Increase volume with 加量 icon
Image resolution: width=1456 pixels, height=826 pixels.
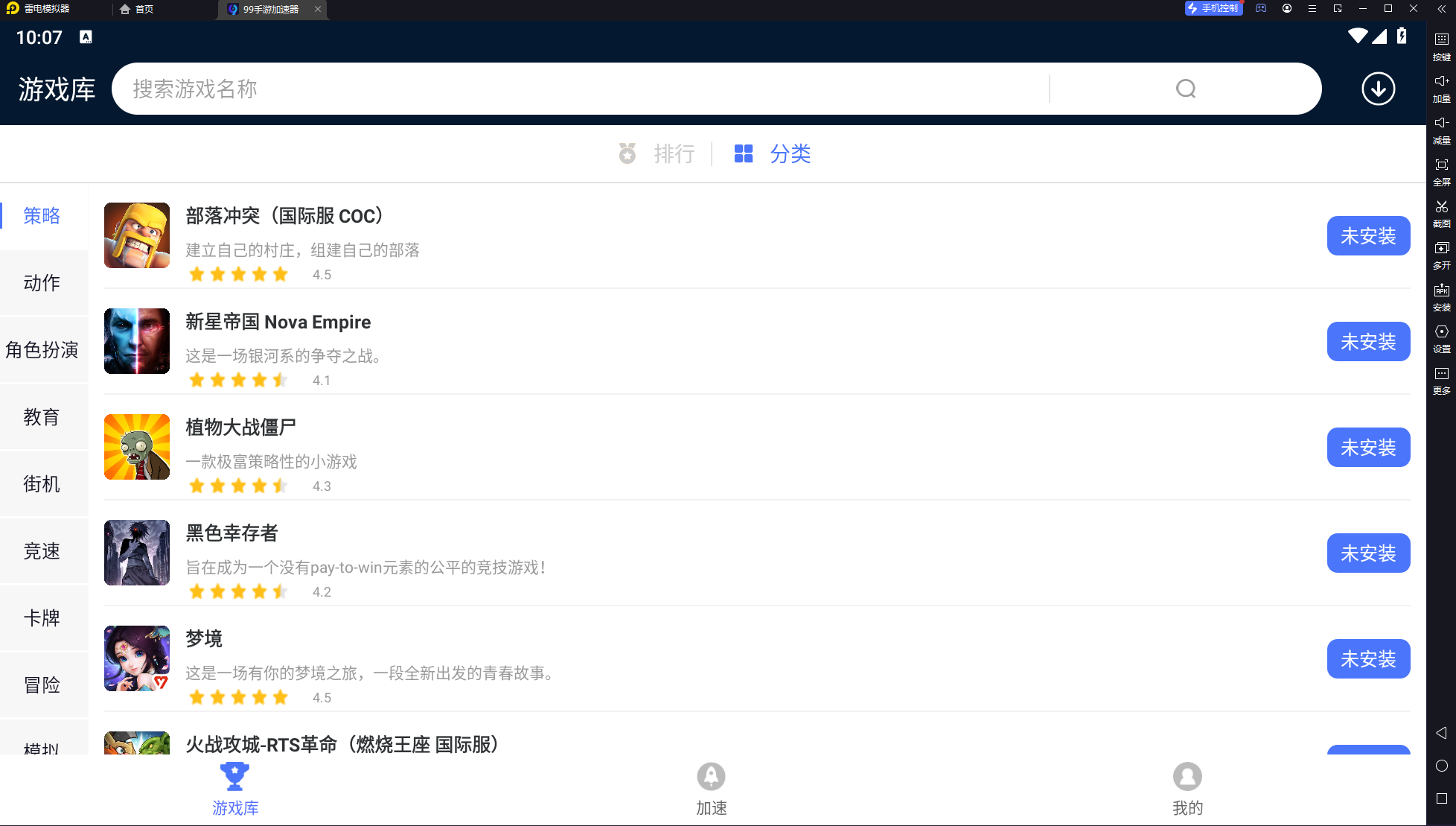[1442, 87]
